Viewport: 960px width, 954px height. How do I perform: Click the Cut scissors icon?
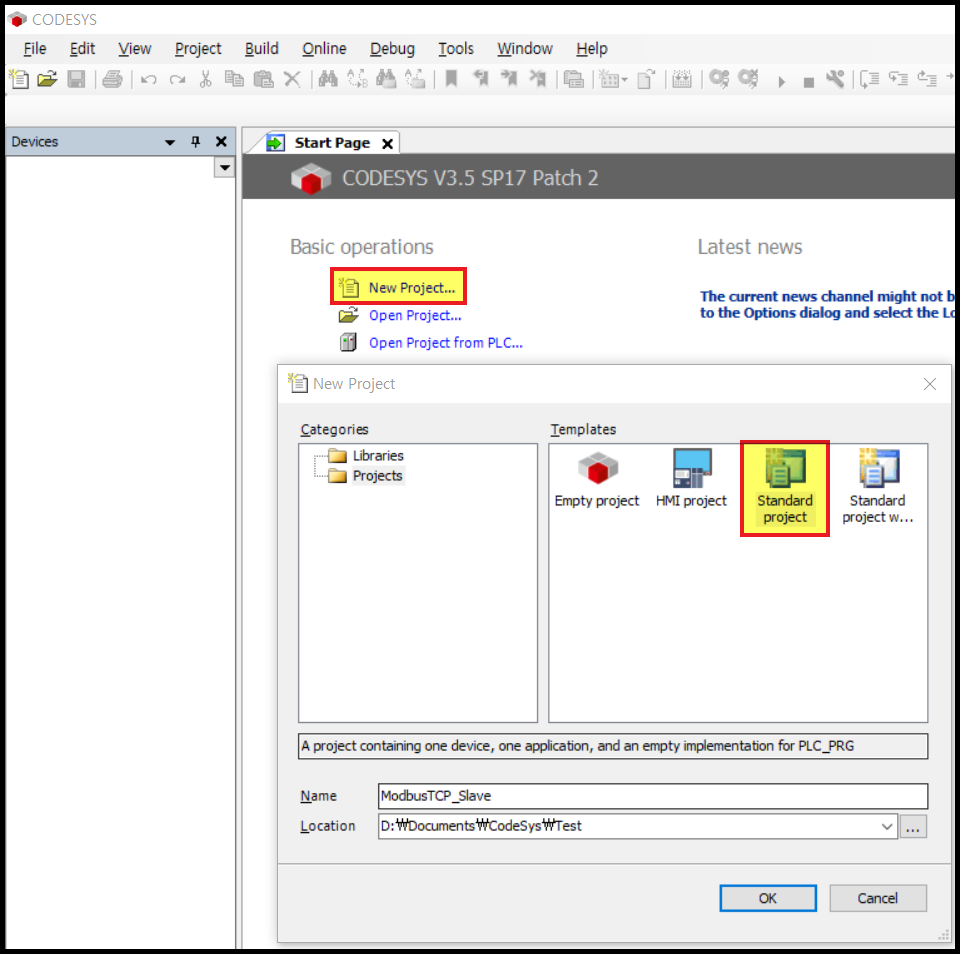(206, 79)
